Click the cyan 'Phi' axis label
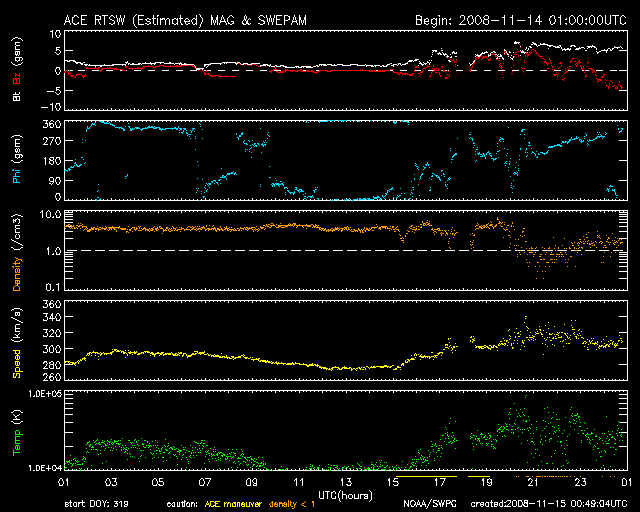640x512 pixels. (x=17, y=174)
